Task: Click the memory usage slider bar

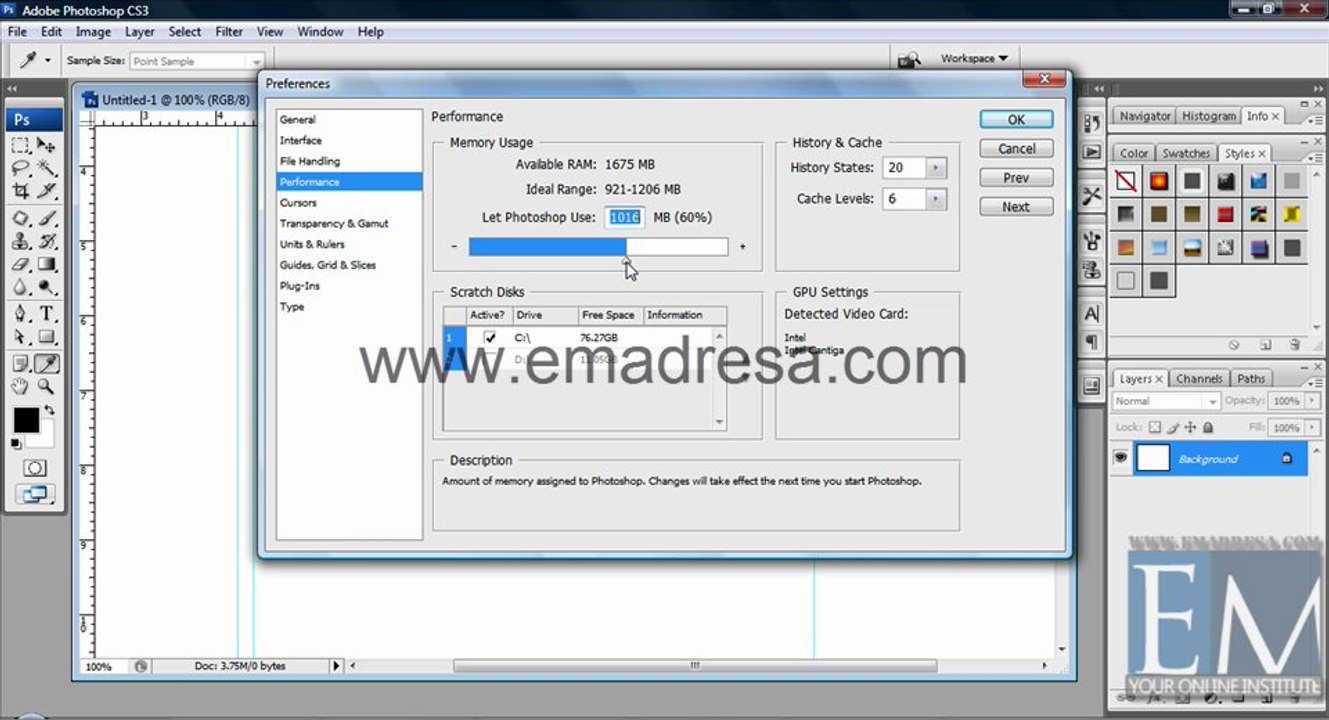Action: coord(598,246)
